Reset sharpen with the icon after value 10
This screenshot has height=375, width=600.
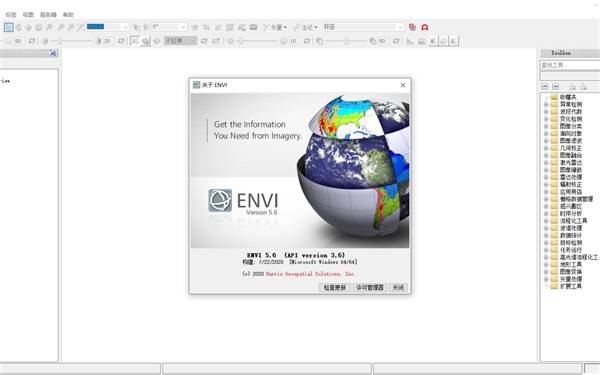[307, 41]
